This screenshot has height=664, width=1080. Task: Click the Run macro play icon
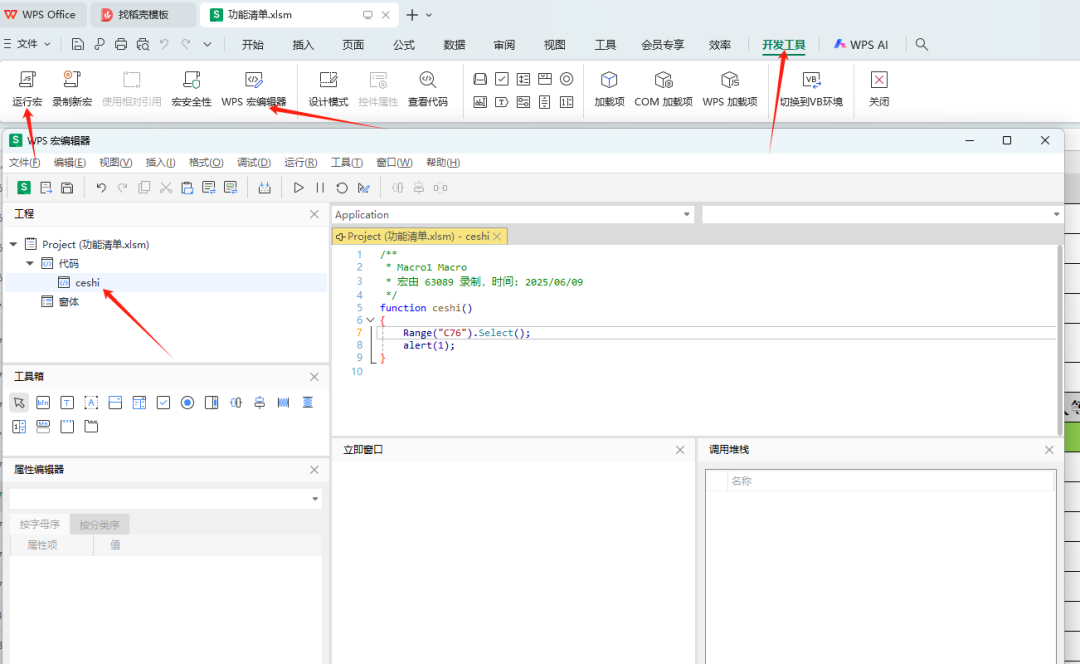298,187
